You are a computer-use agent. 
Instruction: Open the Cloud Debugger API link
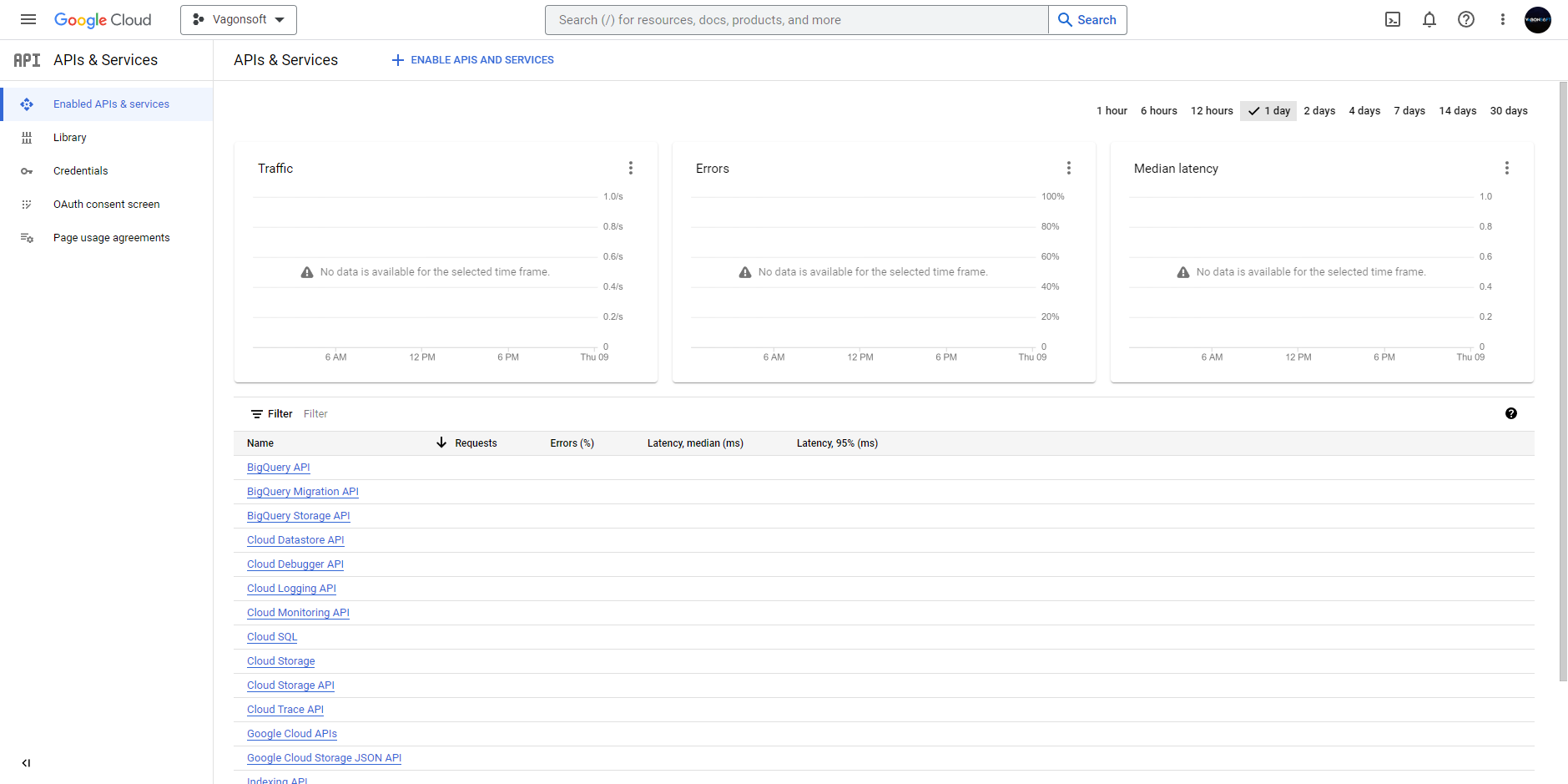pos(295,564)
